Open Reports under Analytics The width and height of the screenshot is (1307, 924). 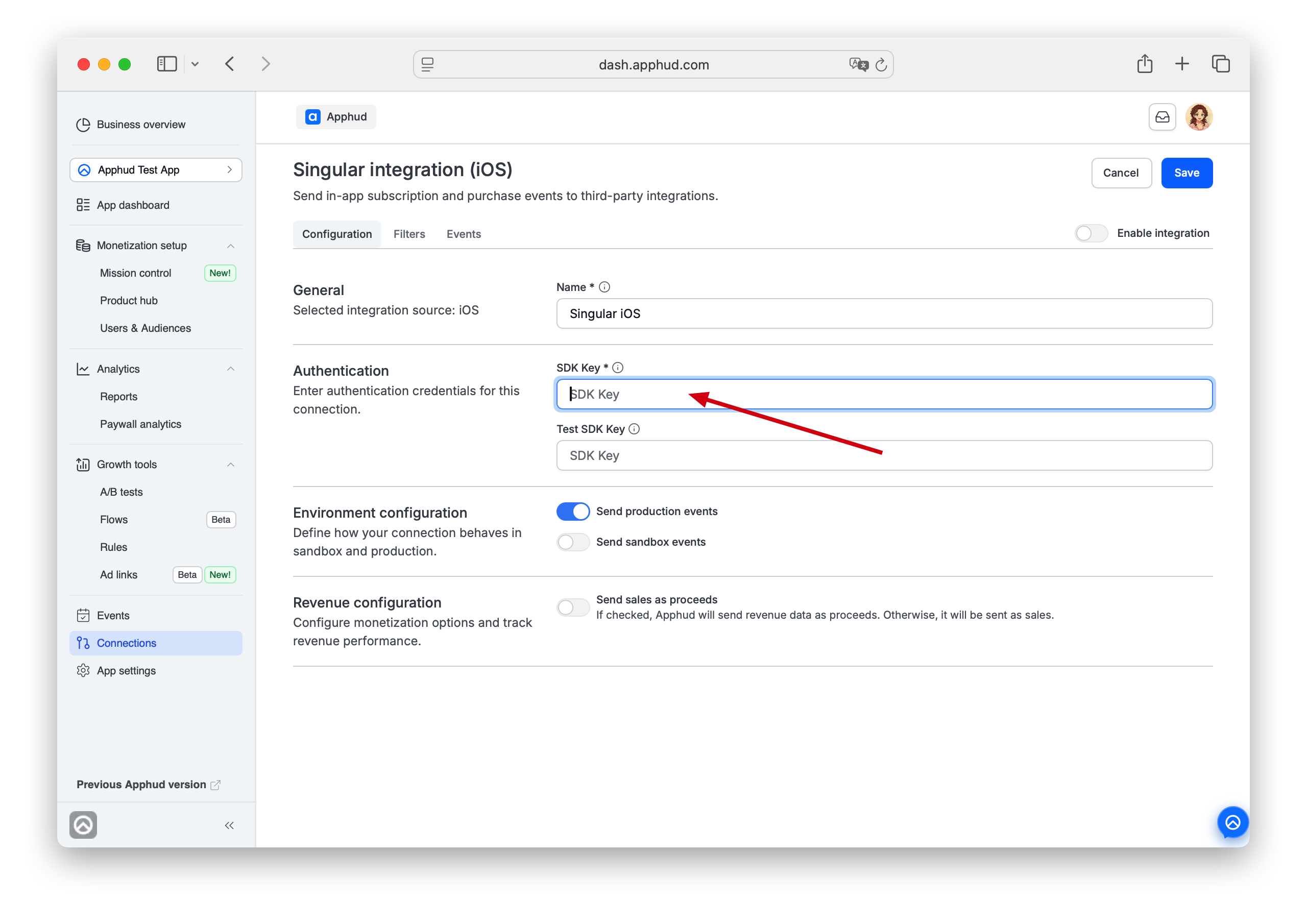point(118,396)
